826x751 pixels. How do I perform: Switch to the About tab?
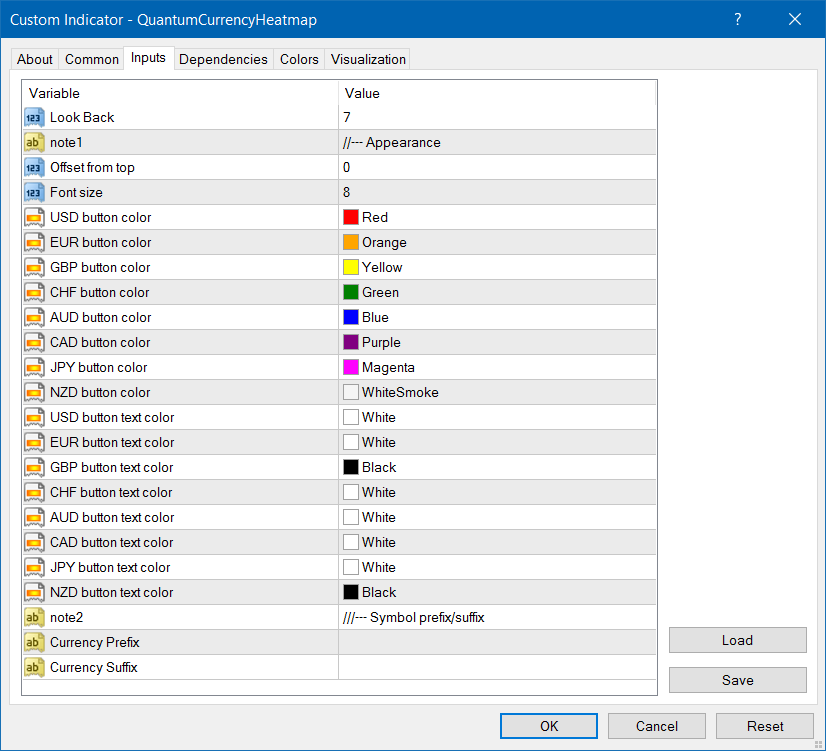[35, 60]
